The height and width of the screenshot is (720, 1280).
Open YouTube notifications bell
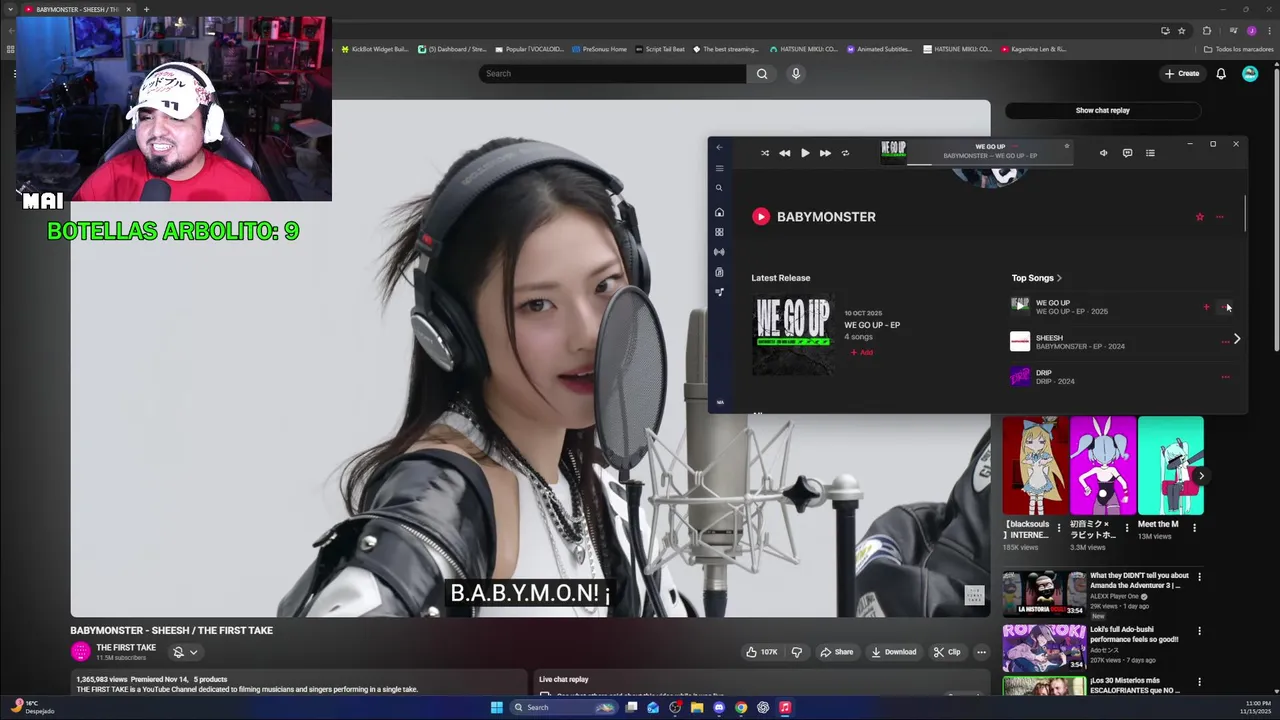(x=1221, y=73)
